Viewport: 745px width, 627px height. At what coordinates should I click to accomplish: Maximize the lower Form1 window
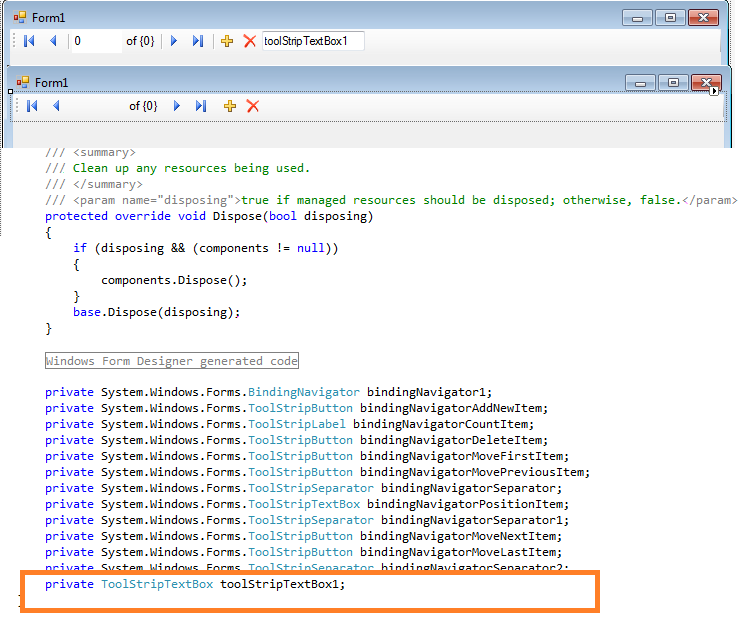pos(673,83)
